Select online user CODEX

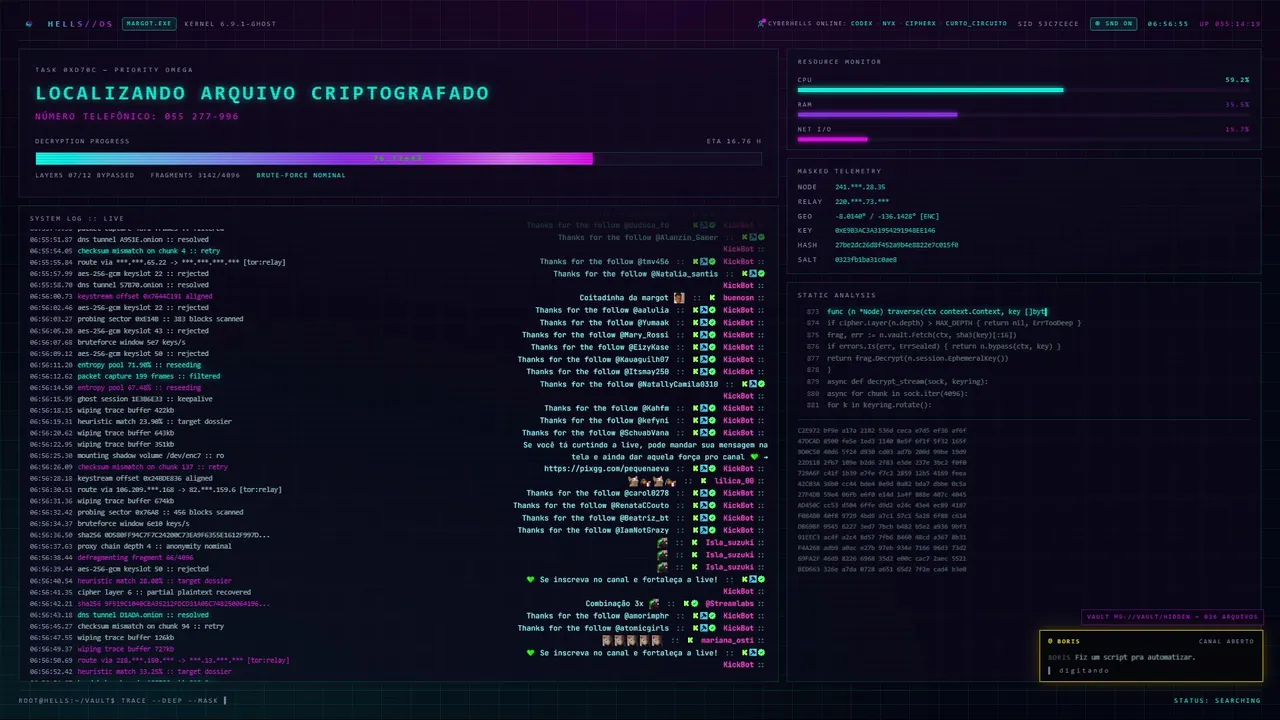coord(862,23)
